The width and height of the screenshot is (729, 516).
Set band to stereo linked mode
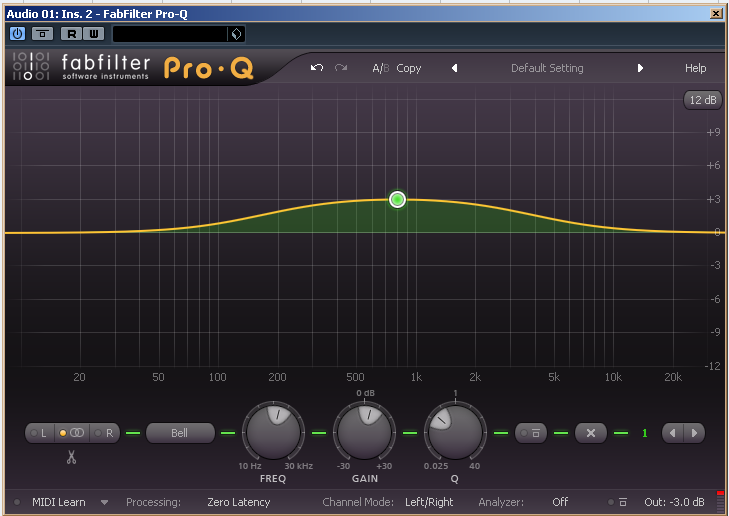point(72,433)
